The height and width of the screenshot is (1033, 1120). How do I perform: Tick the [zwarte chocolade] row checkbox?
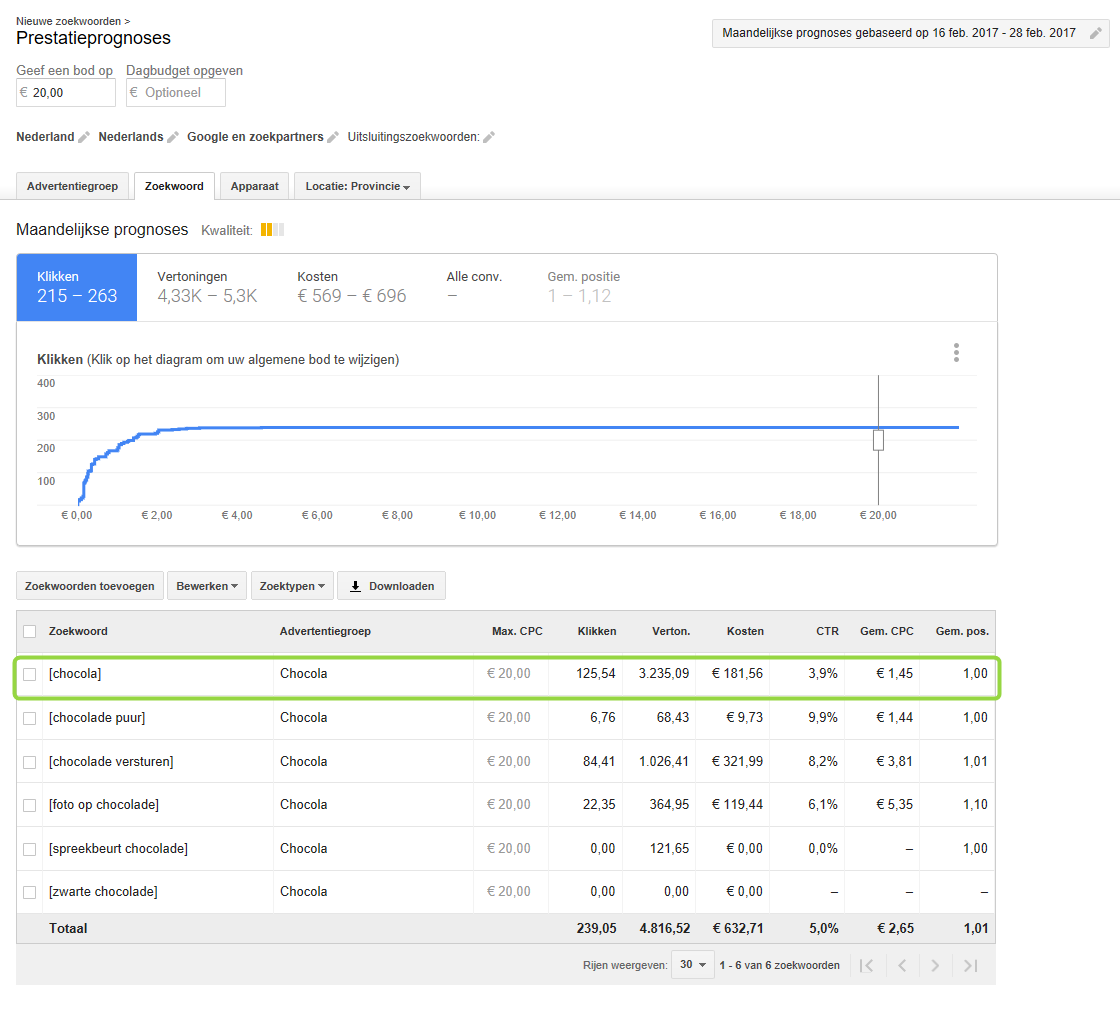[29, 892]
